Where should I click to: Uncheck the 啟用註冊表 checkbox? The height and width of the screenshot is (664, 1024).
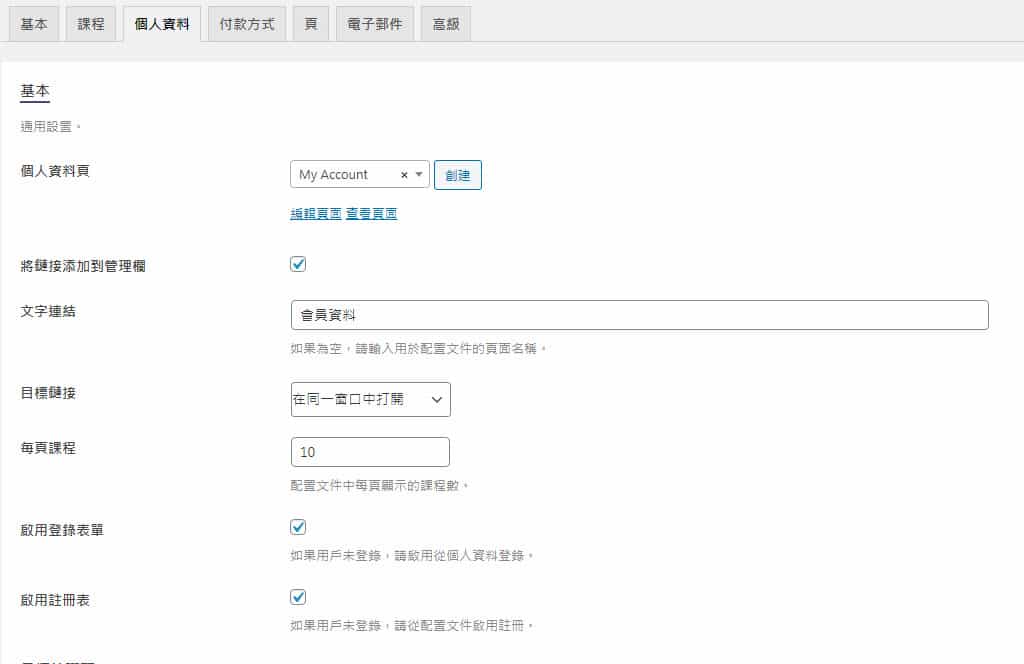[298, 597]
